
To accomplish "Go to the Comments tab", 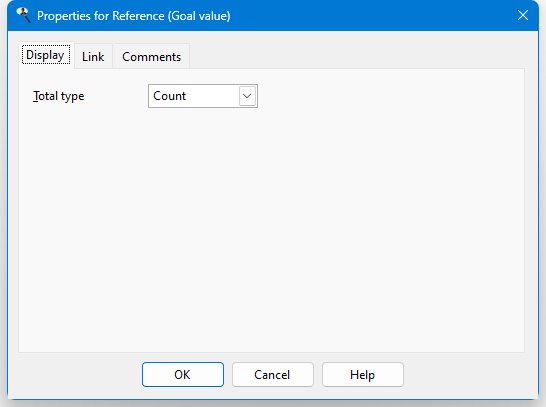I will tap(151, 56).
